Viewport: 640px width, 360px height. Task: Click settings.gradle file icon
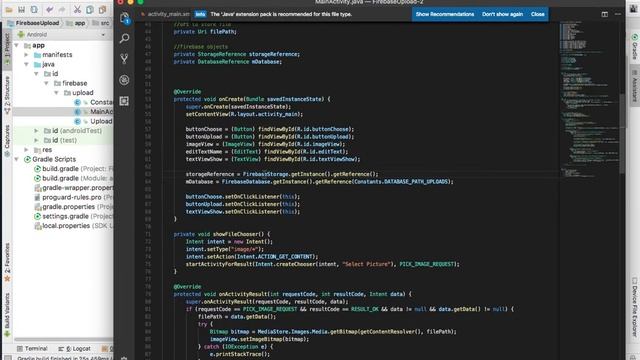pyautogui.click(x=38, y=216)
